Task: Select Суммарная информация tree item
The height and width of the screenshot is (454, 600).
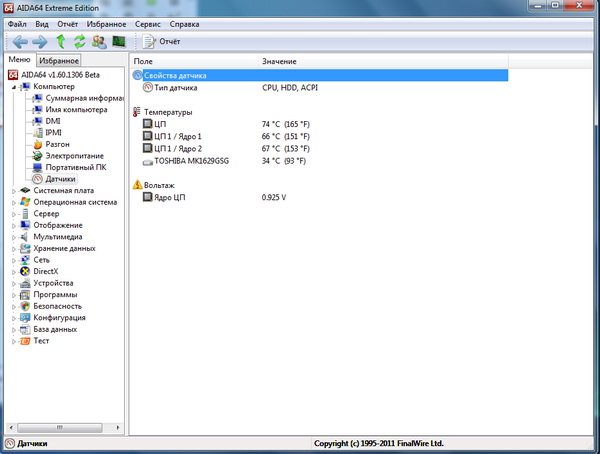Action: tap(84, 98)
